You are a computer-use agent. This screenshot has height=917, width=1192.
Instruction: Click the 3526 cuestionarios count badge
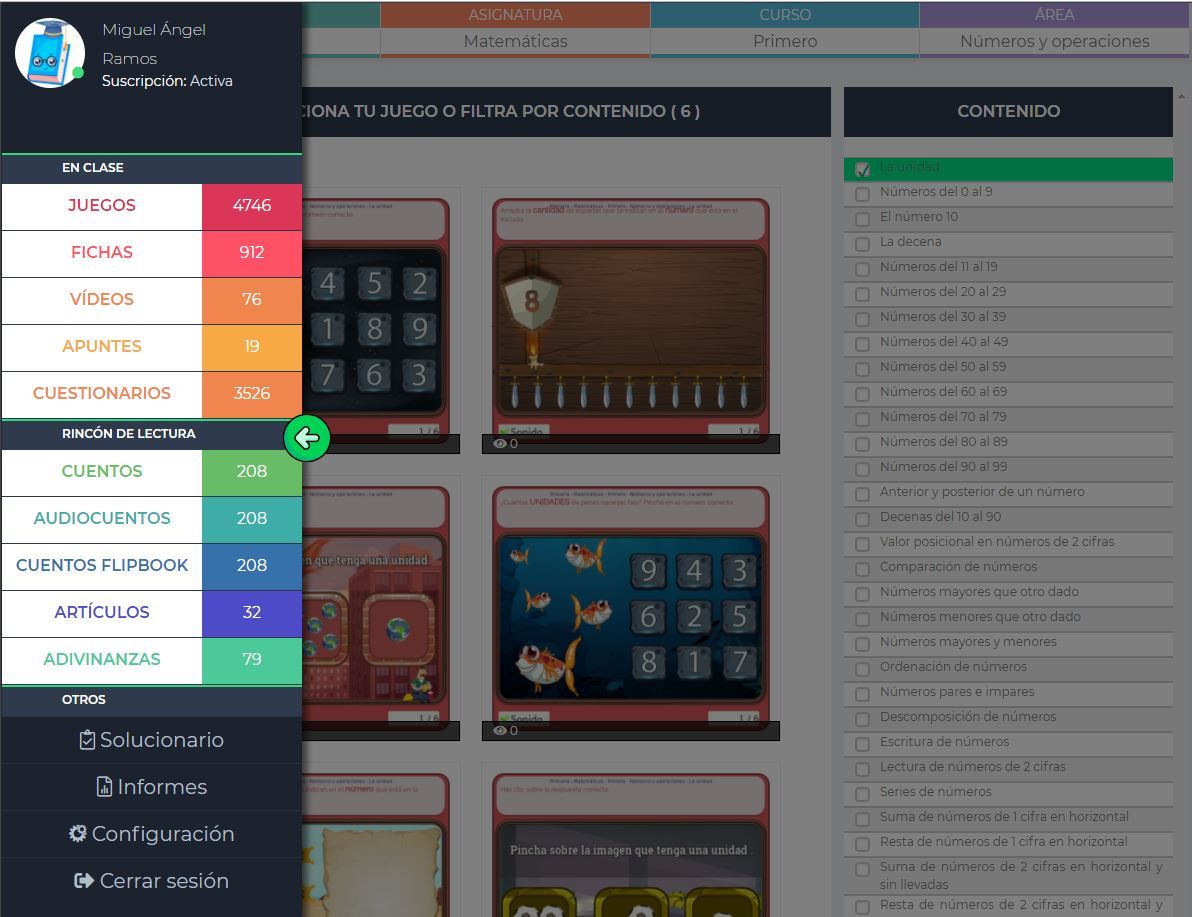252,395
